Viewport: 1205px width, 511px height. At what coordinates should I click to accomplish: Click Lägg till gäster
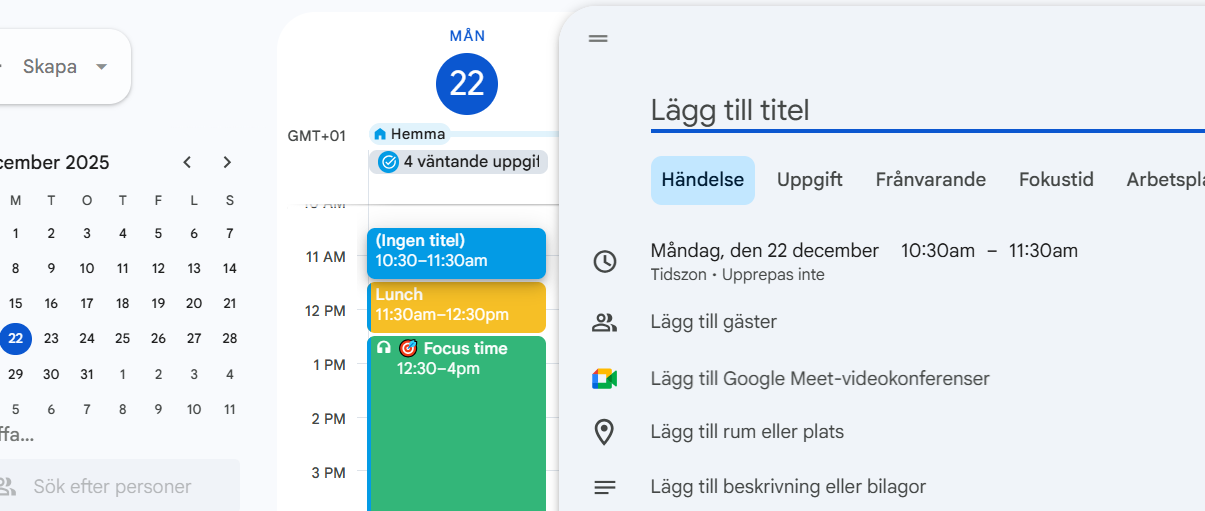coord(713,322)
